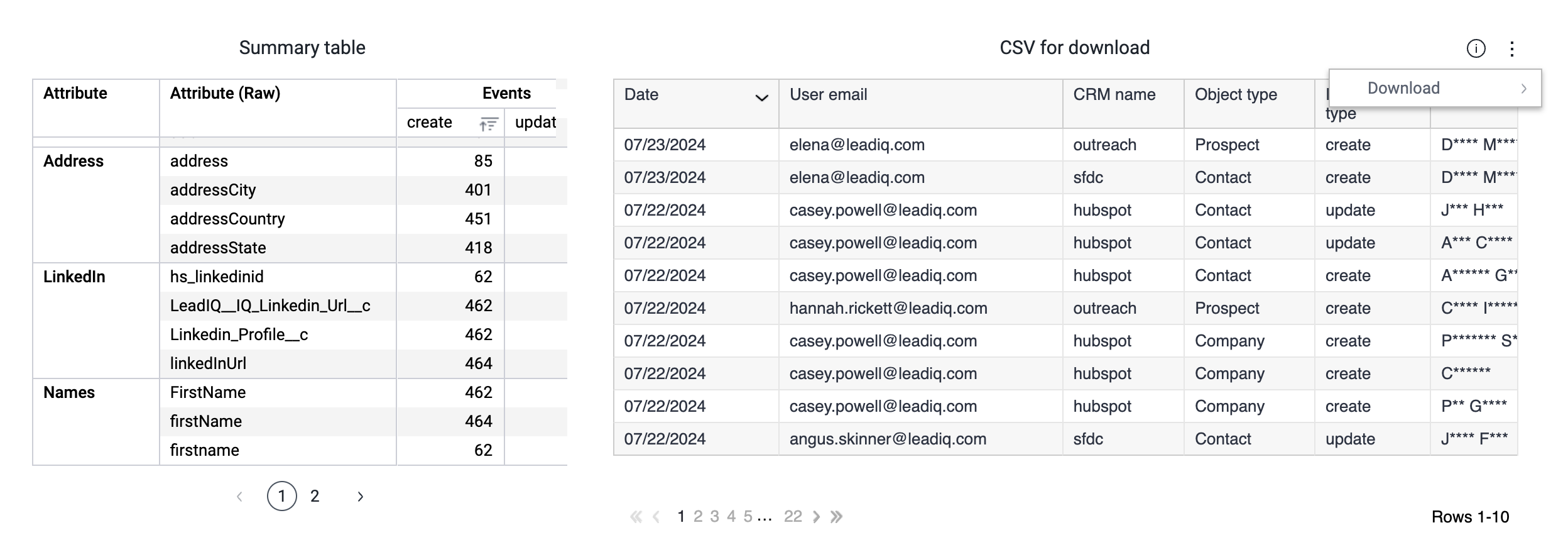Open the three-dot options menu
Screen dimensions: 1568x557
coord(1512,48)
